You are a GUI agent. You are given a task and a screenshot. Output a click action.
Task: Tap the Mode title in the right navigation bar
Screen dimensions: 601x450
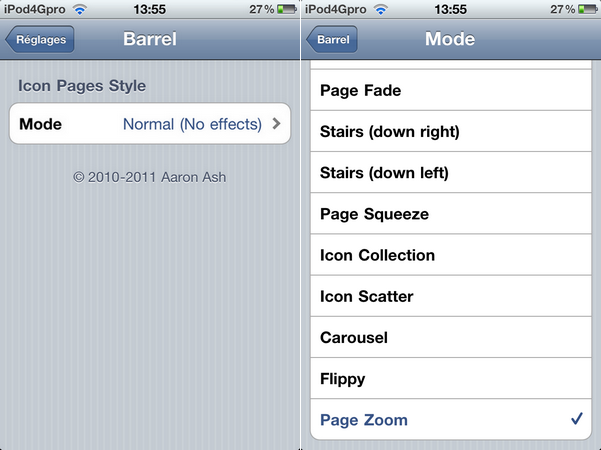click(x=450, y=40)
